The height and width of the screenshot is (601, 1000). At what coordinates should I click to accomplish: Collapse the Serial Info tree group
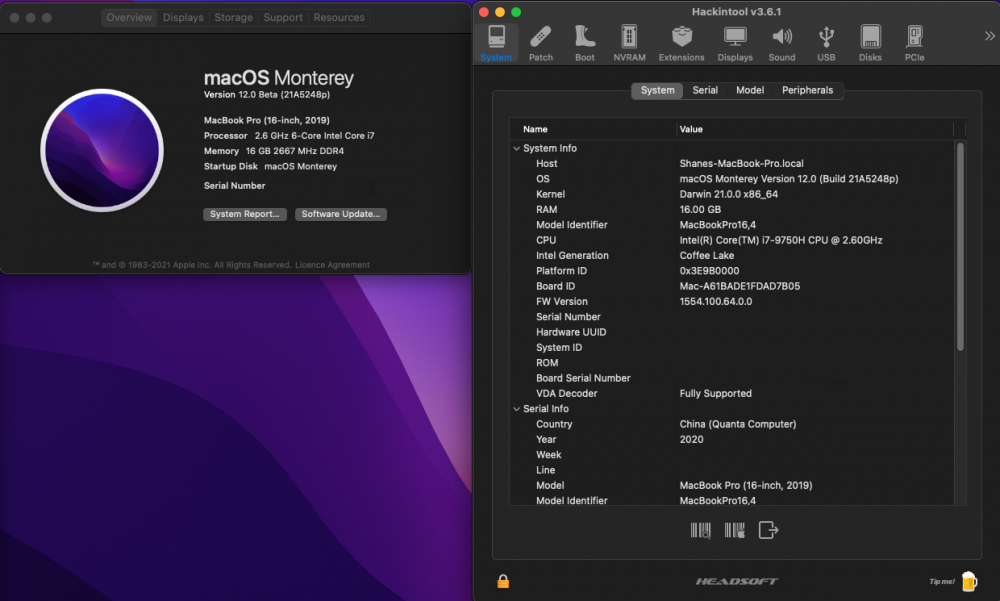[x=517, y=409]
